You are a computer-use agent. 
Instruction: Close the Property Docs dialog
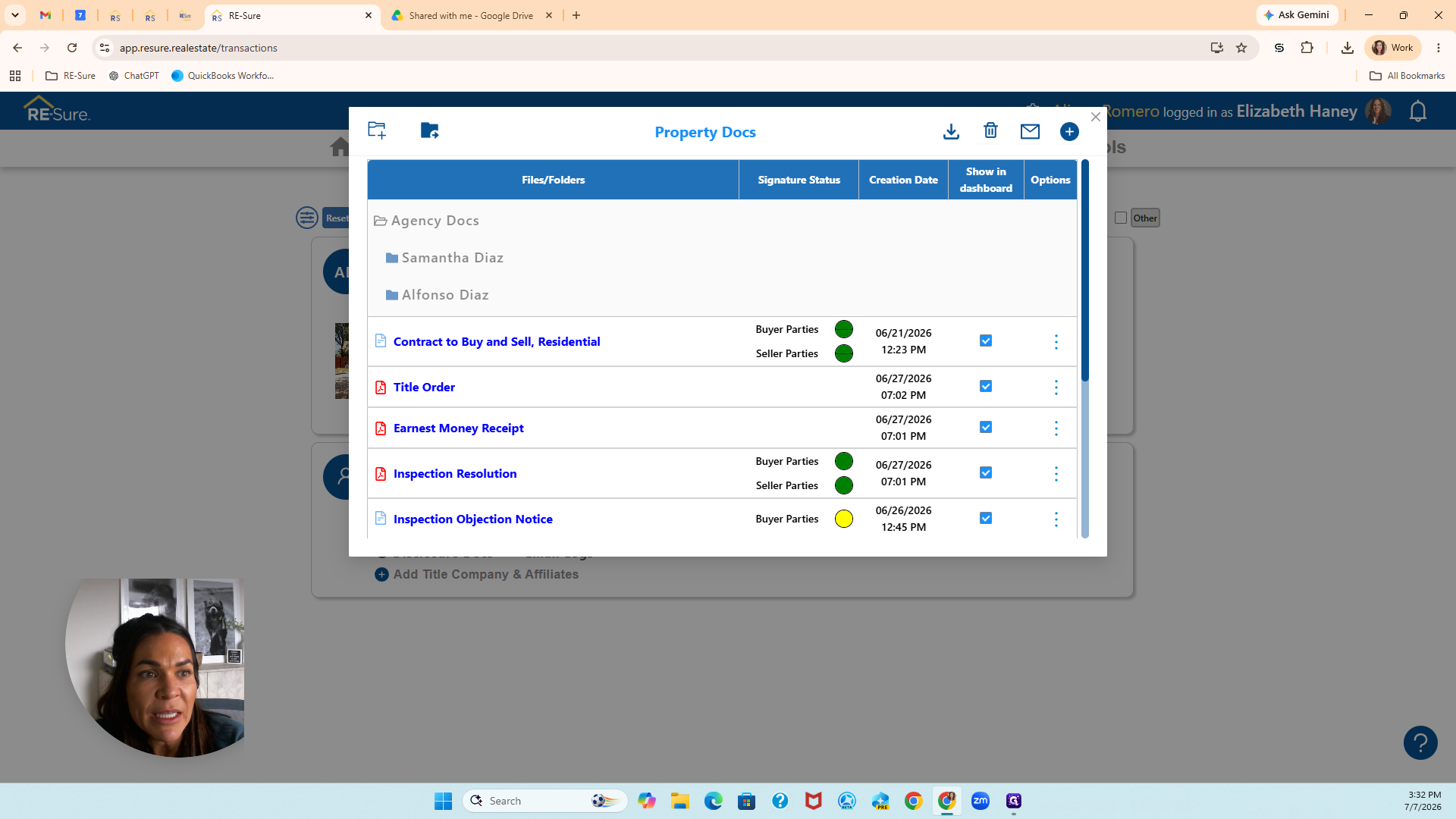(x=1096, y=117)
